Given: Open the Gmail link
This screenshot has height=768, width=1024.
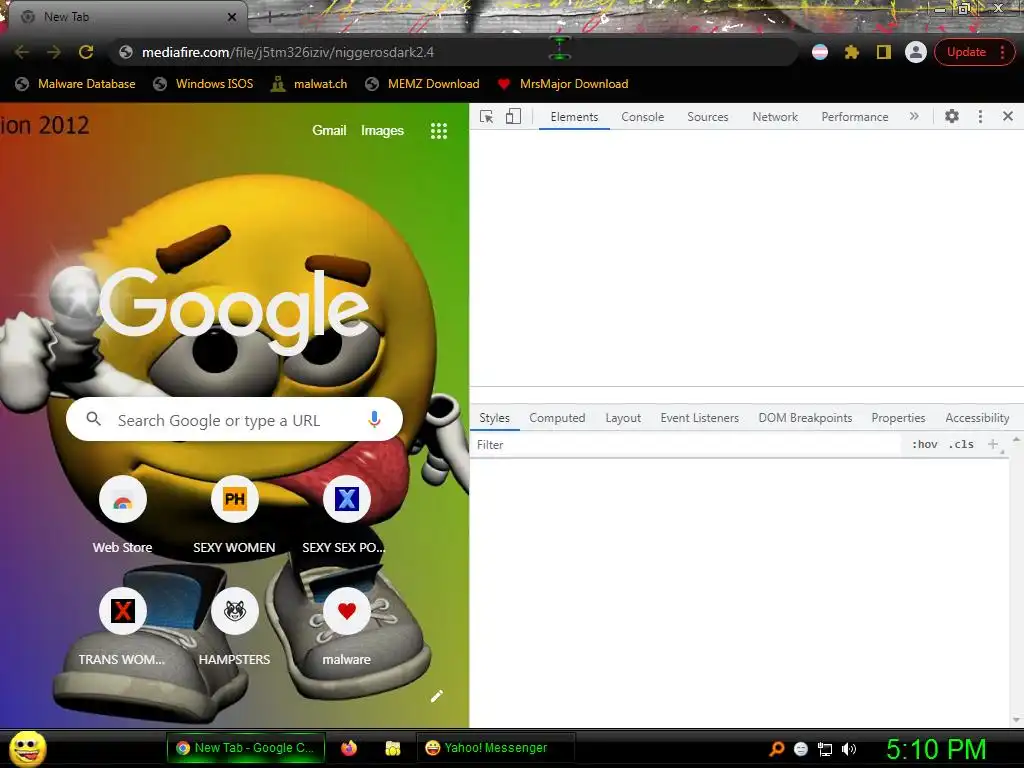Looking at the screenshot, I should pos(328,131).
